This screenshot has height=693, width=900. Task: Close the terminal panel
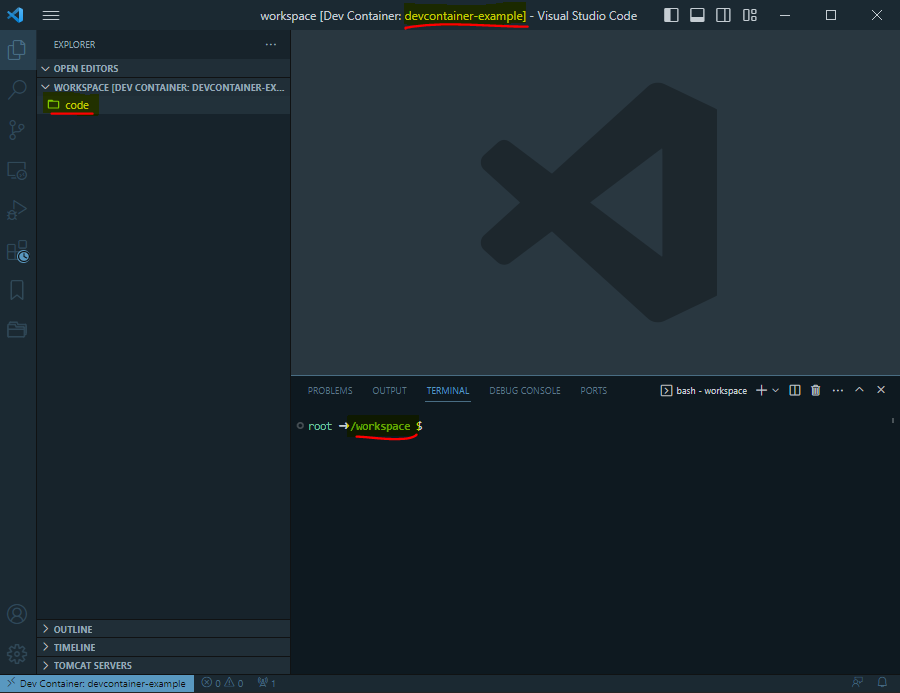(881, 390)
